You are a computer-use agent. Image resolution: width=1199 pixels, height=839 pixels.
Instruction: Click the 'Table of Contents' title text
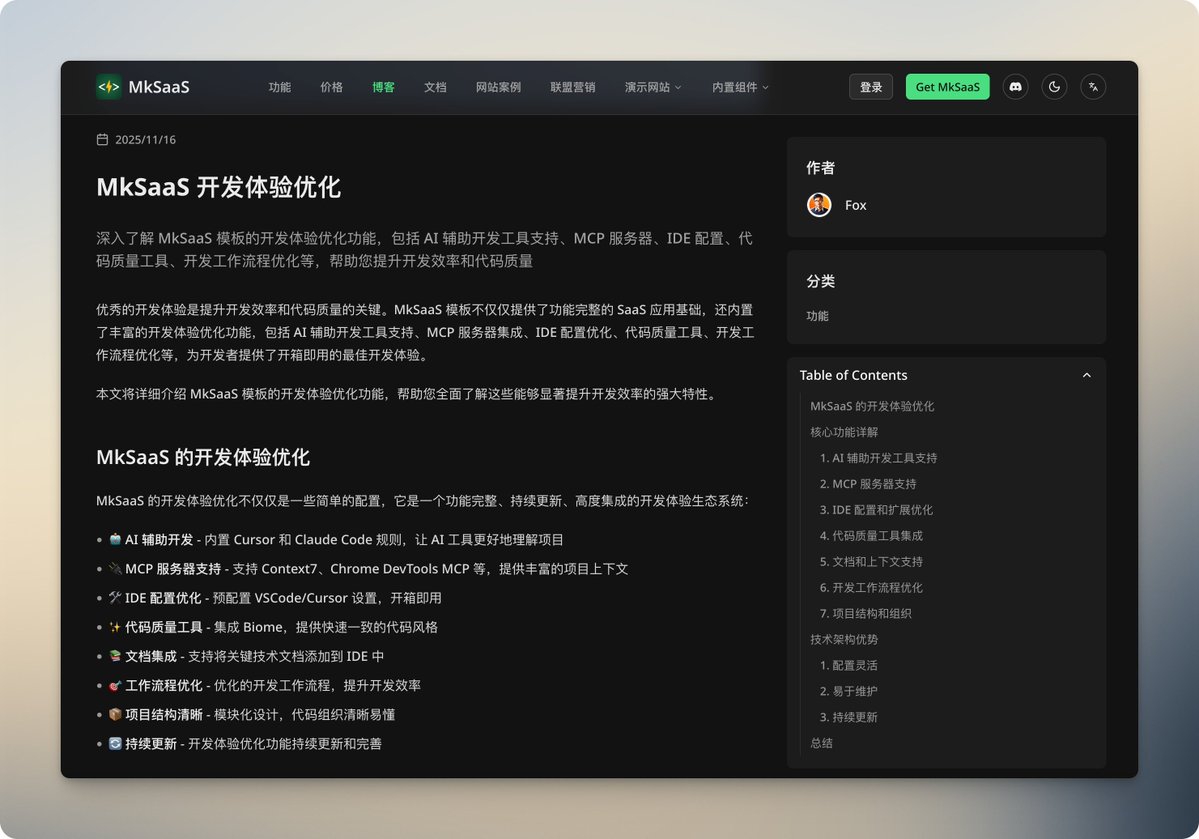click(853, 375)
